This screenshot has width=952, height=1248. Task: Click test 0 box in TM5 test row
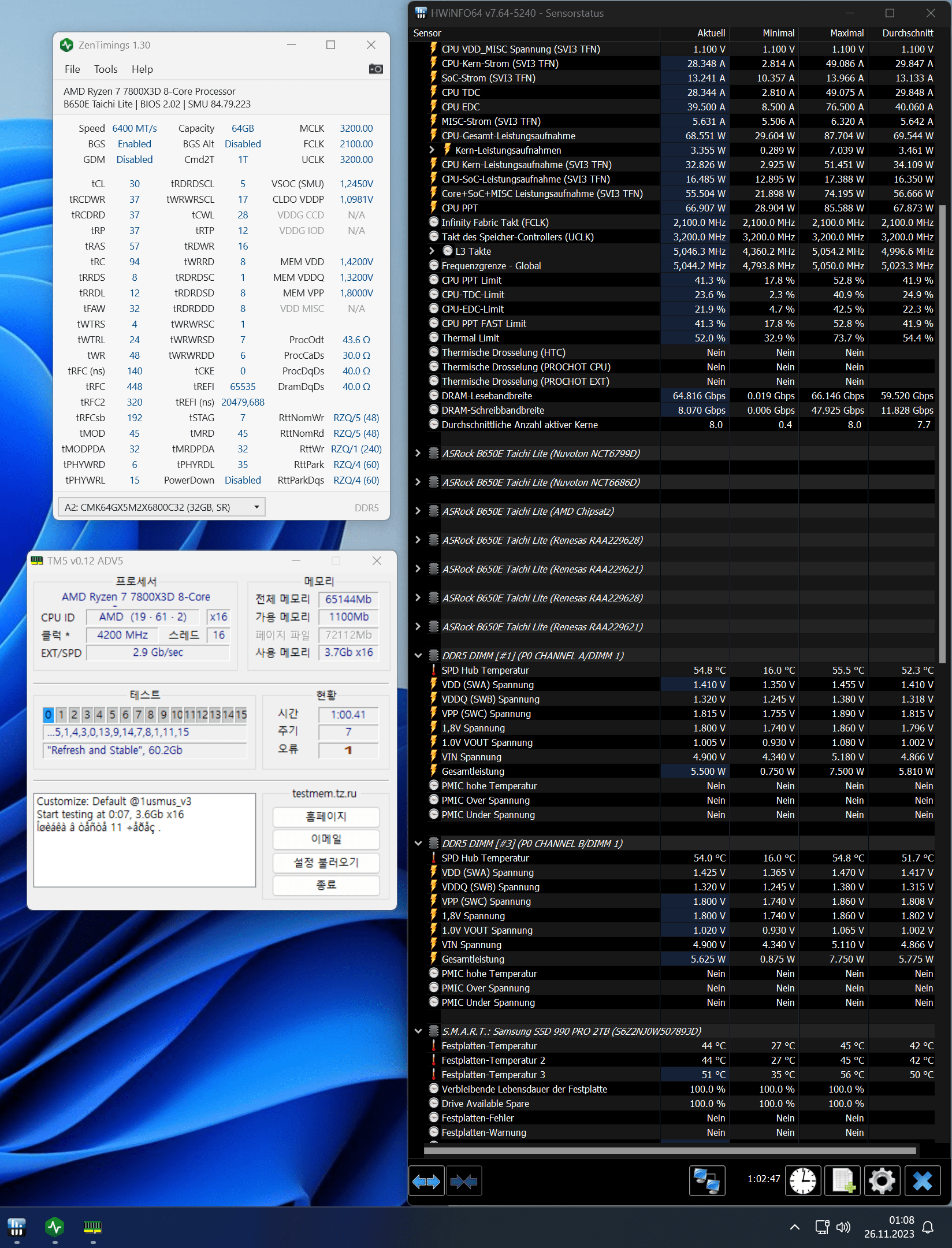(x=48, y=715)
